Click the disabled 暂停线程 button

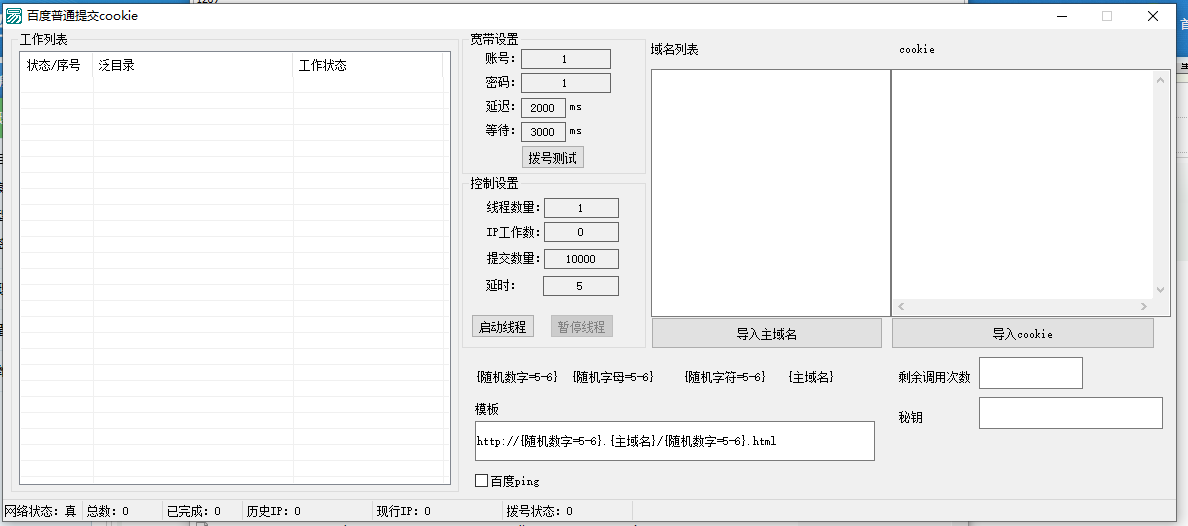coord(581,327)
